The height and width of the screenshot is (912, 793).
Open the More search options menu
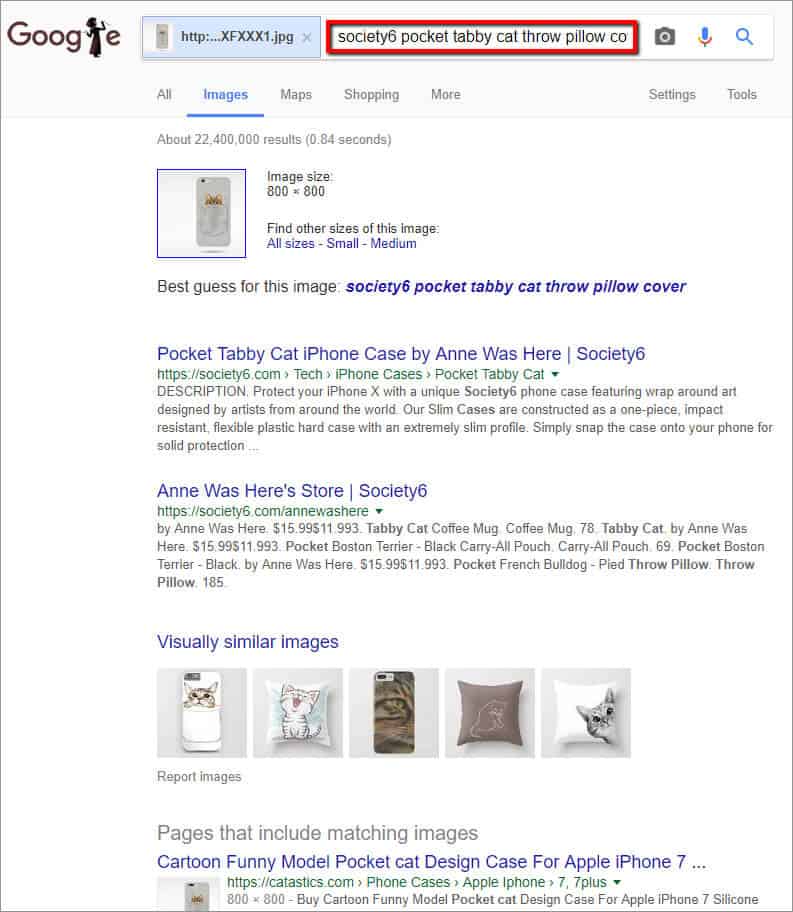pos(444,95)
